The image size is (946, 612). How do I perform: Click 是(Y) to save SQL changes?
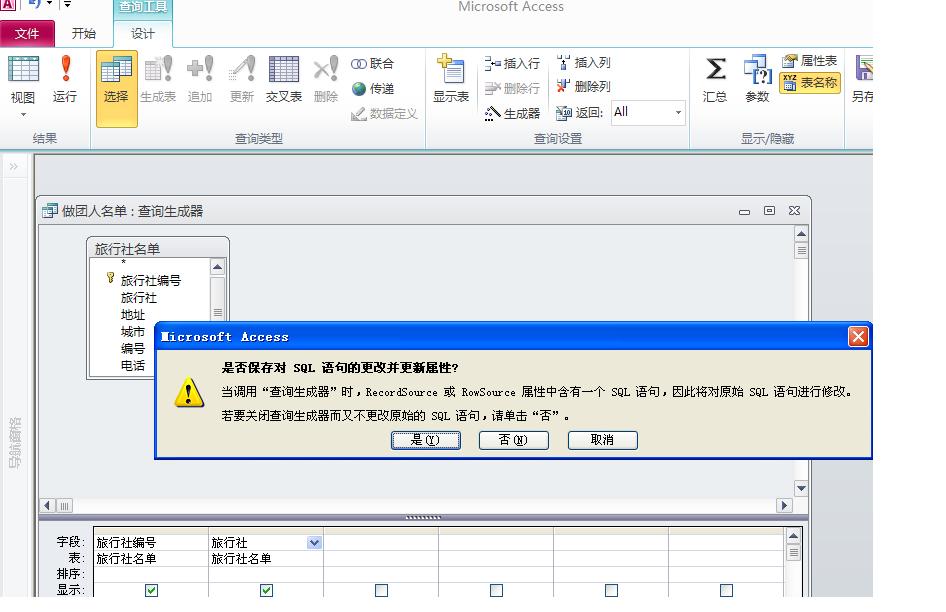point(426,440)
